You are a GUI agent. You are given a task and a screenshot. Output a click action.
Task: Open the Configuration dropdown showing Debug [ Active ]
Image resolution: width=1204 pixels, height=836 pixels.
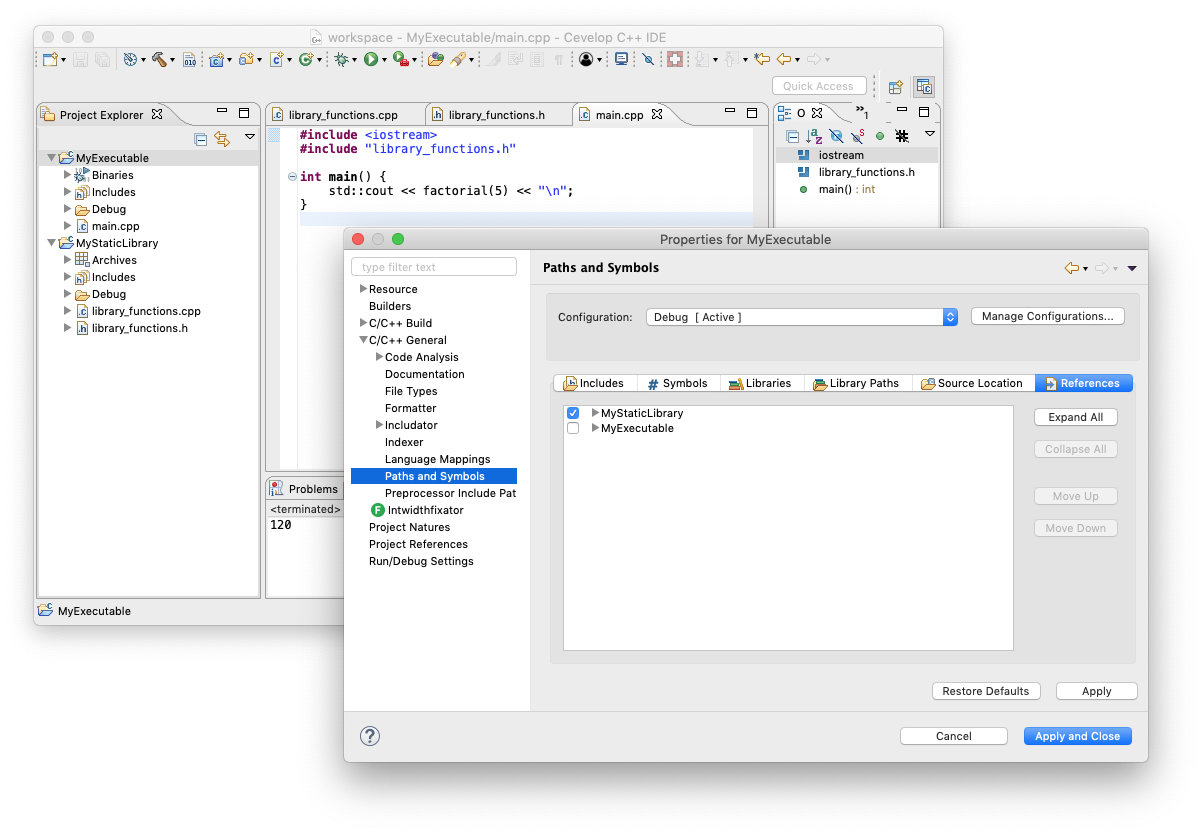pos(802,317)
